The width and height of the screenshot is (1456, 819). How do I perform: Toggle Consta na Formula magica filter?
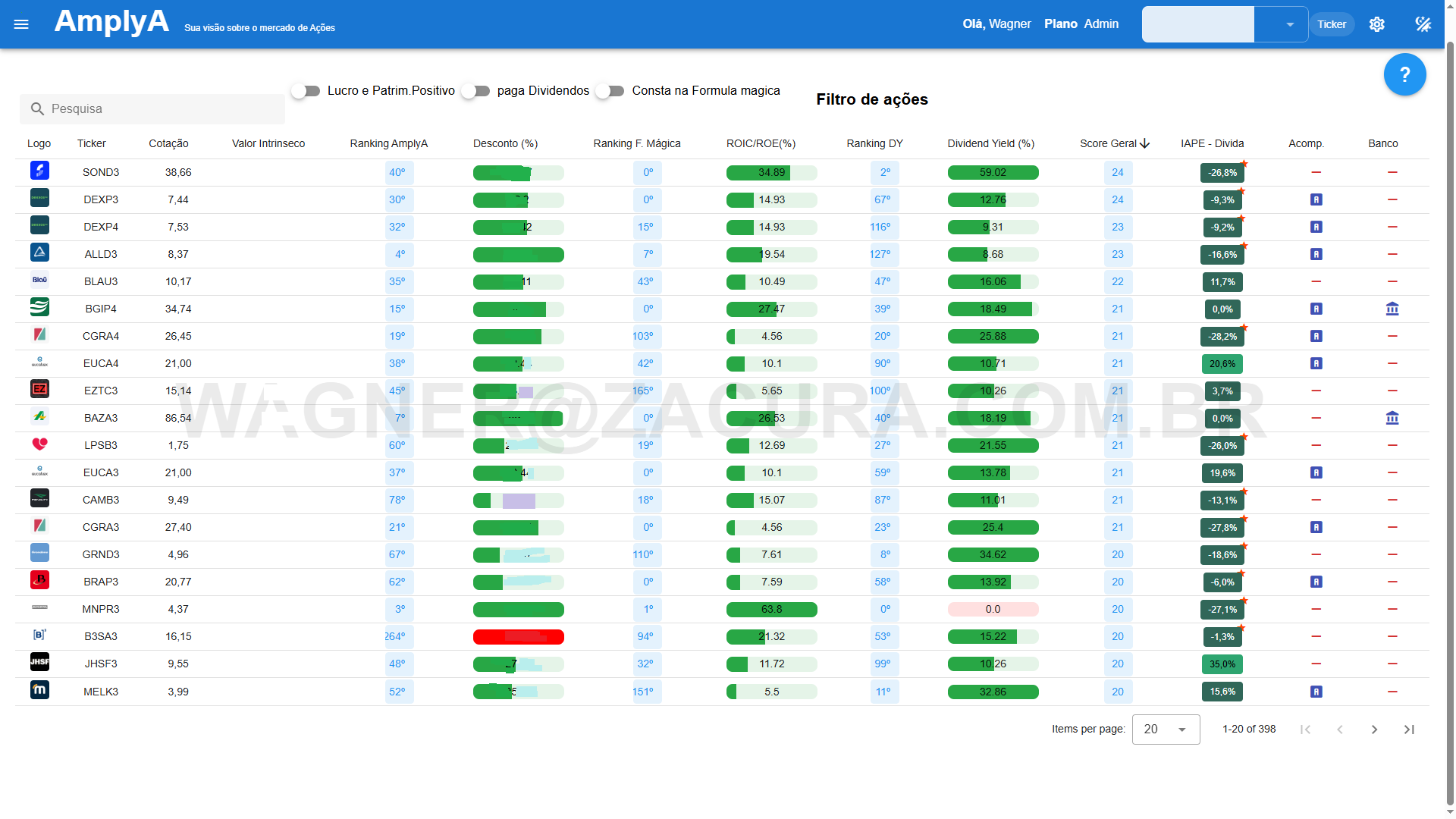click(610, 91)
